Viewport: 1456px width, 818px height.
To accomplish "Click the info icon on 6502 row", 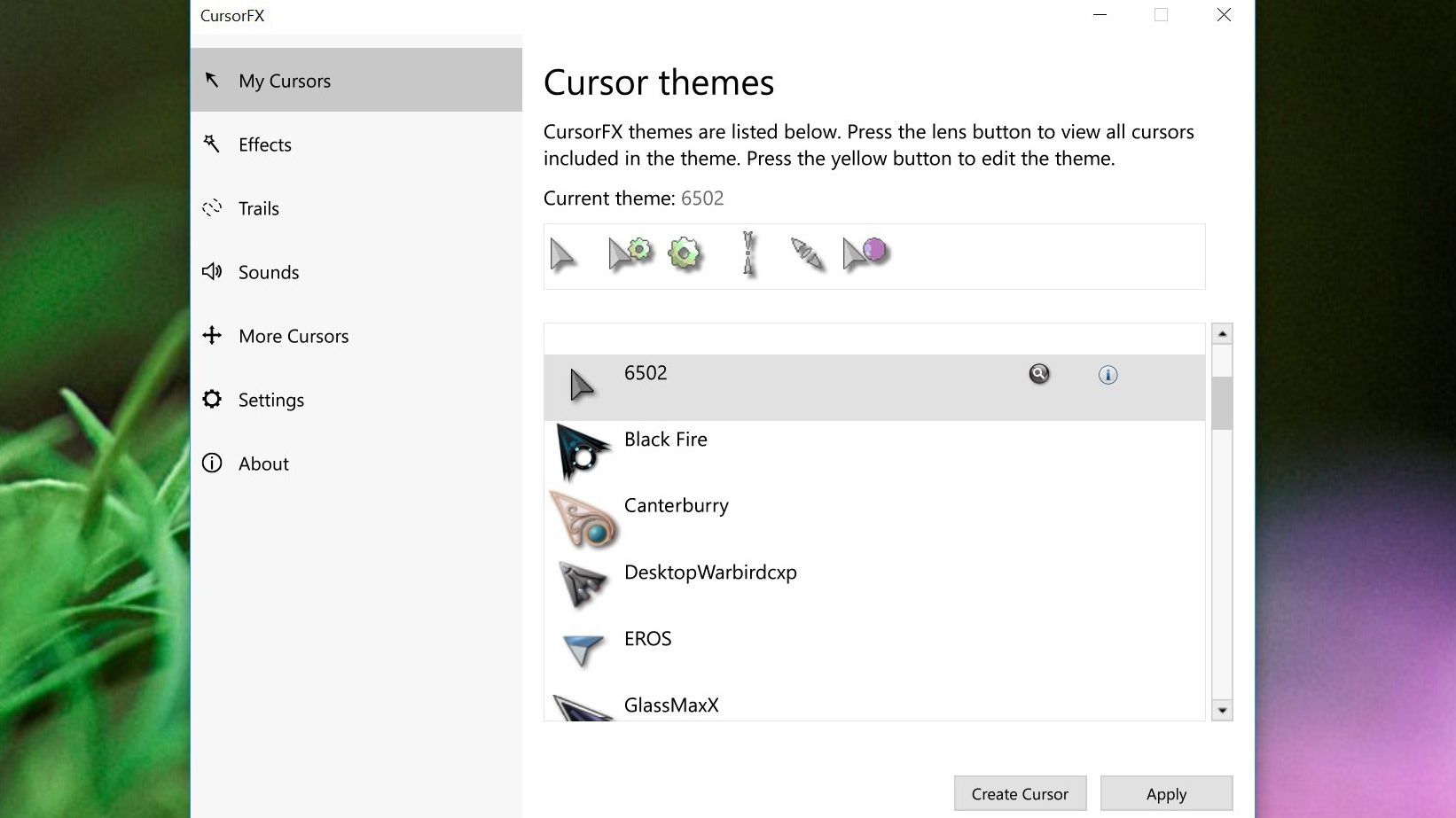I will pyautogui.click(x=1108, y=375).
